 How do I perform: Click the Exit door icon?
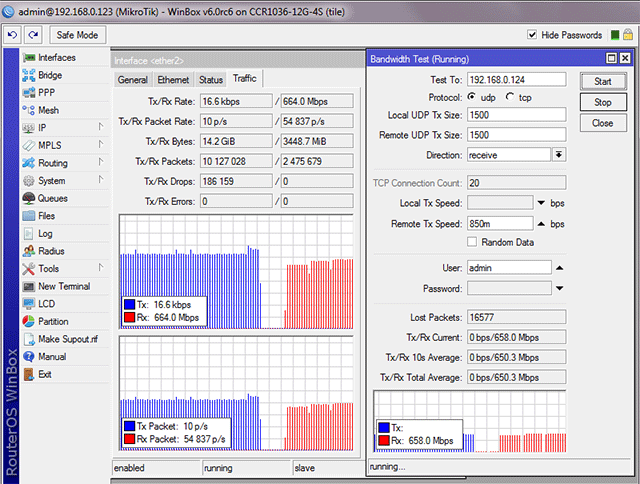tap(29, 374)
